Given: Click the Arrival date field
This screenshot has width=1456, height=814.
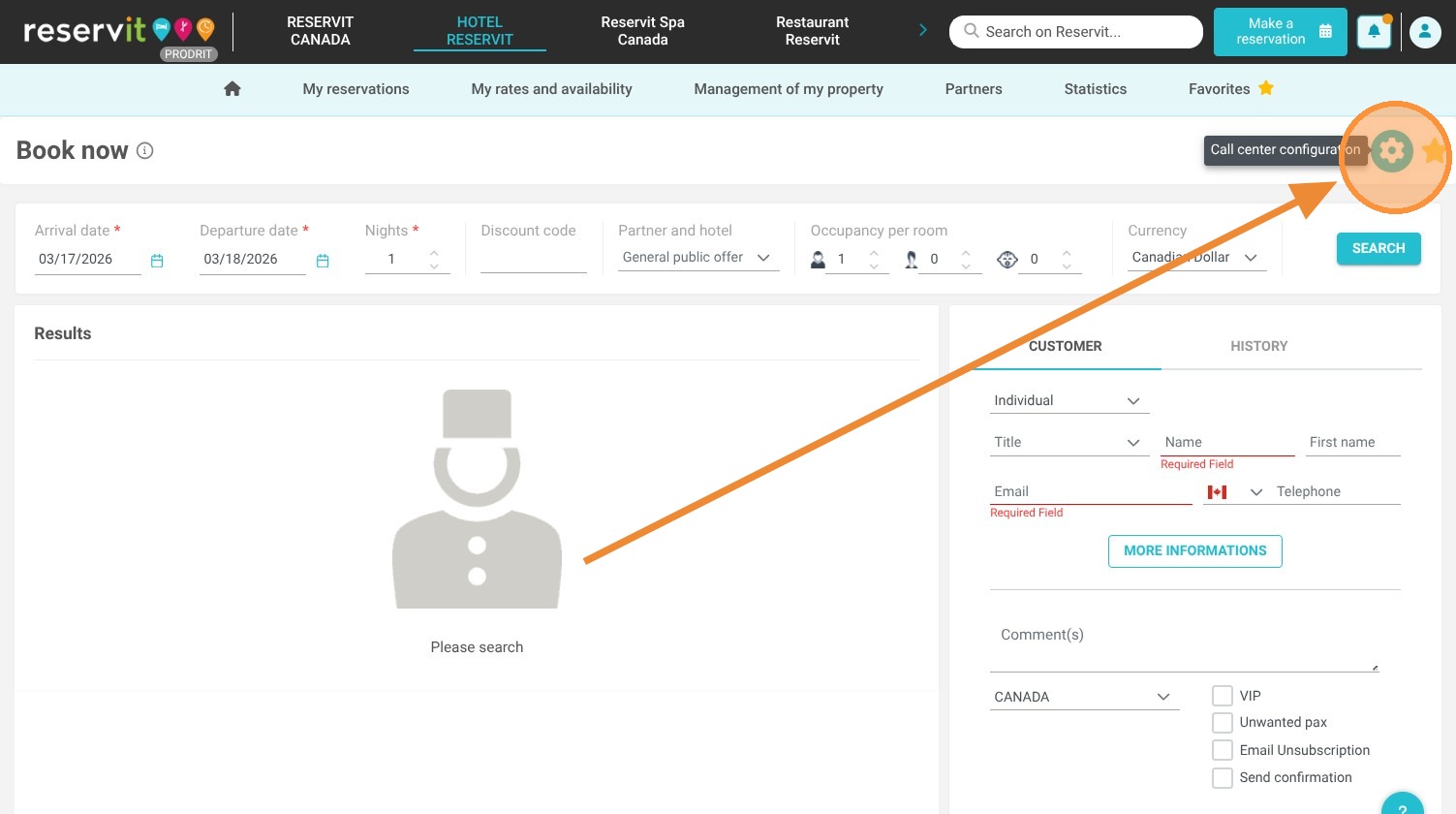Looking at the screenshot, I should 88,260.
